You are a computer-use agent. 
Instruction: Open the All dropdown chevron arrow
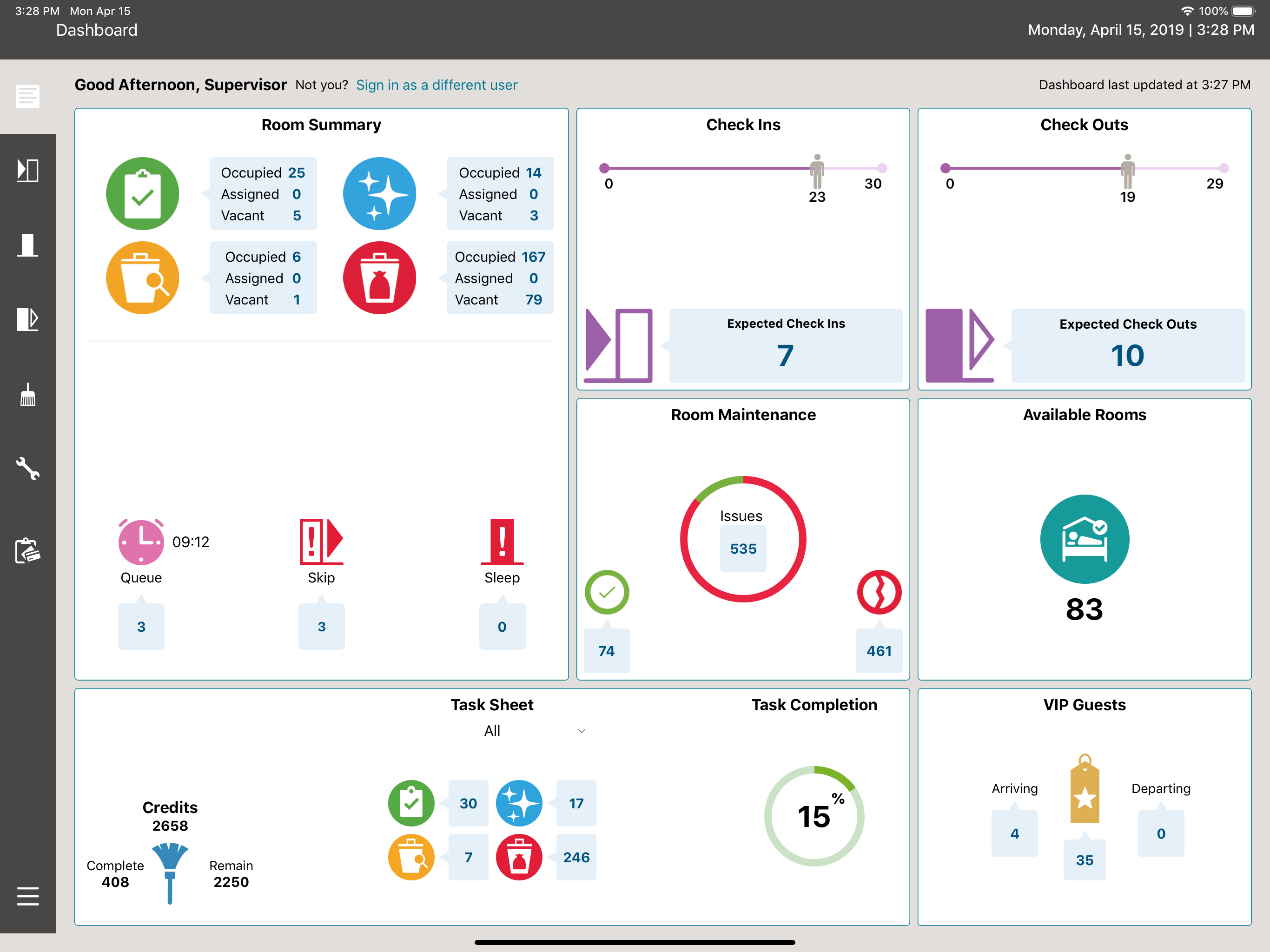coord(581,731)
